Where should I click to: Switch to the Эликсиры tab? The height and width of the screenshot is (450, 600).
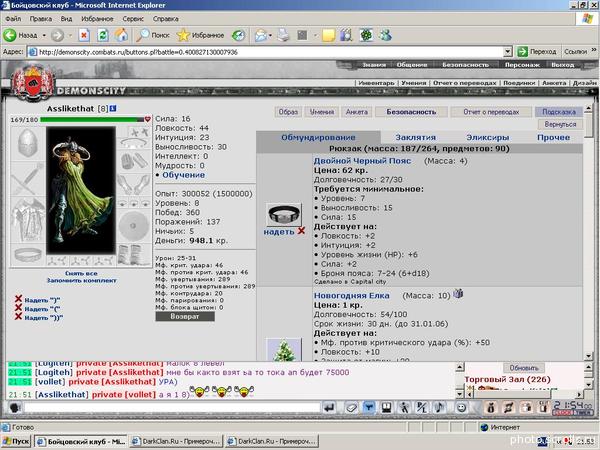(x=488, y=137)
